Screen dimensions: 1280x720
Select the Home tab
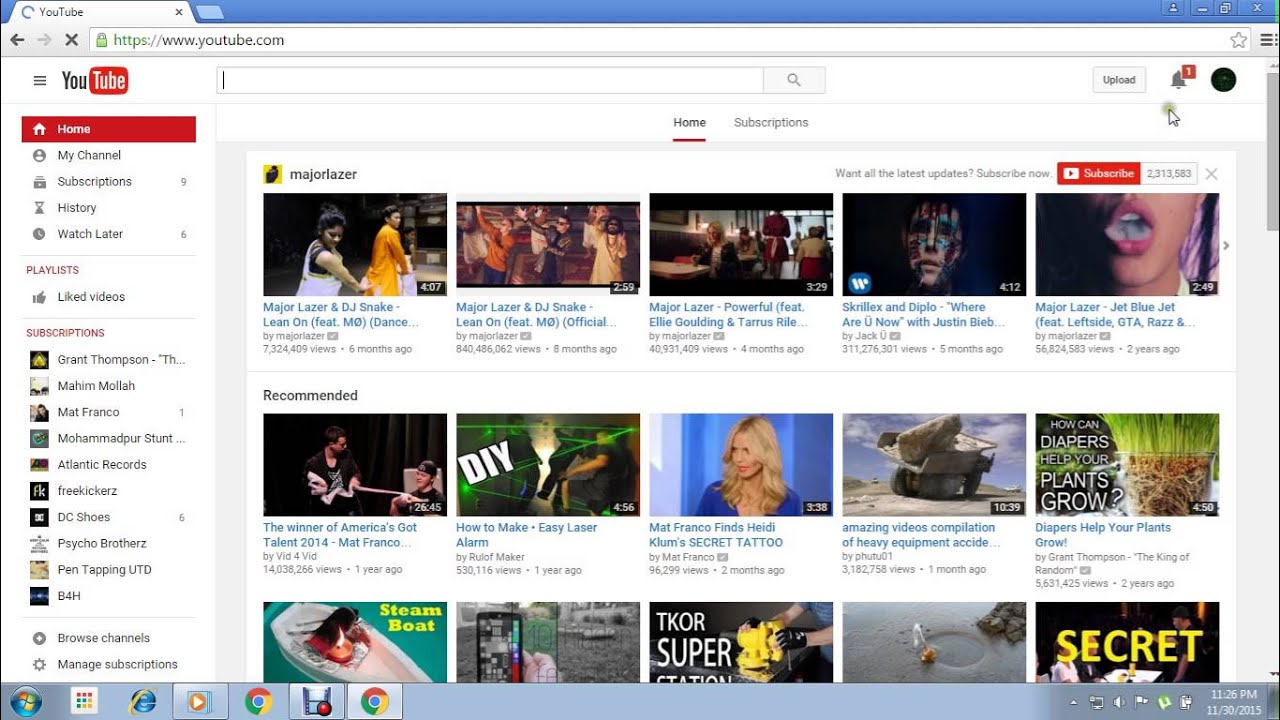pyautogui.click(x=689, y=123)
